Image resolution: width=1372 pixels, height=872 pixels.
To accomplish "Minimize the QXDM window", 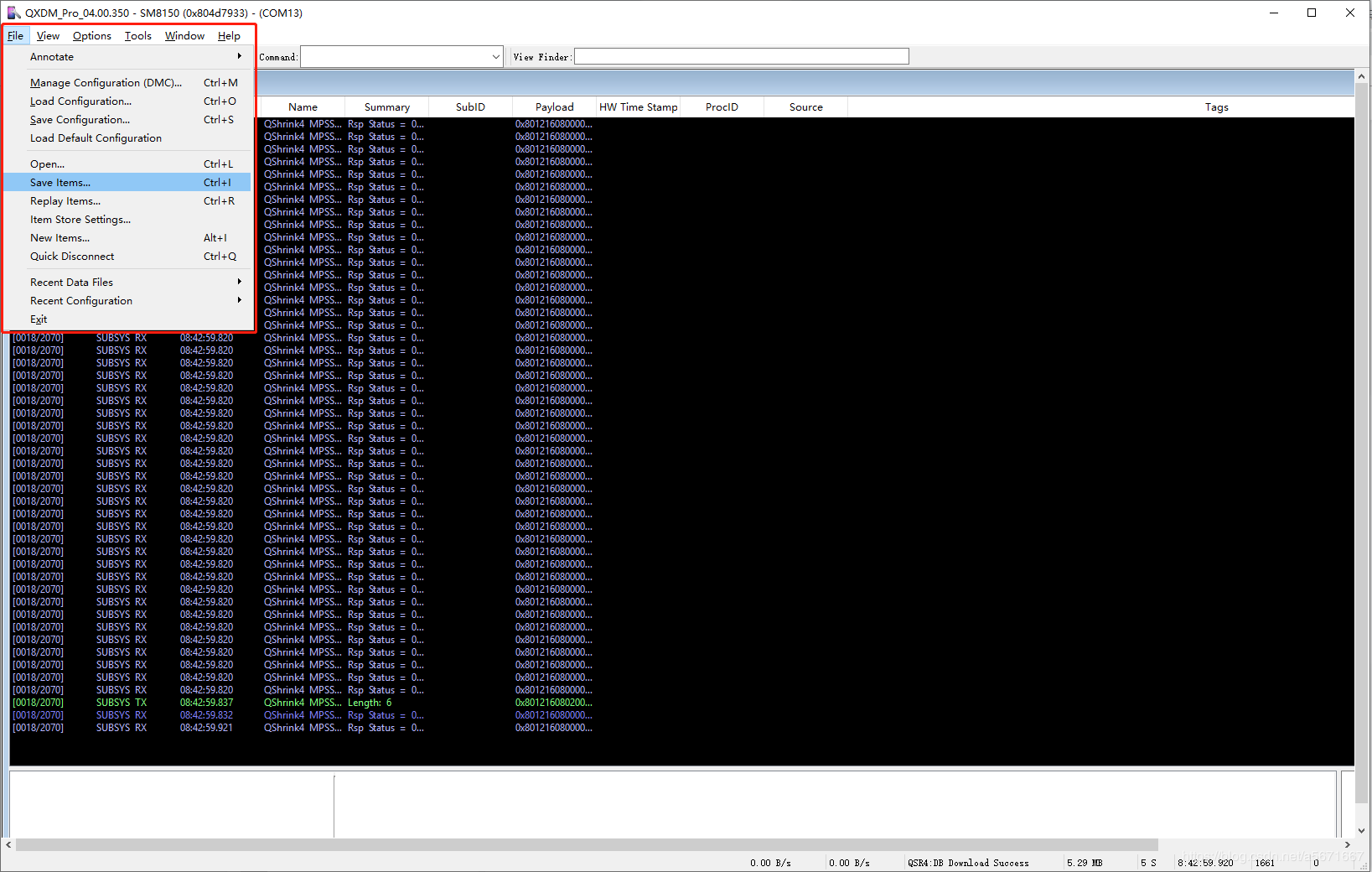I will [x=1274, y=13].
